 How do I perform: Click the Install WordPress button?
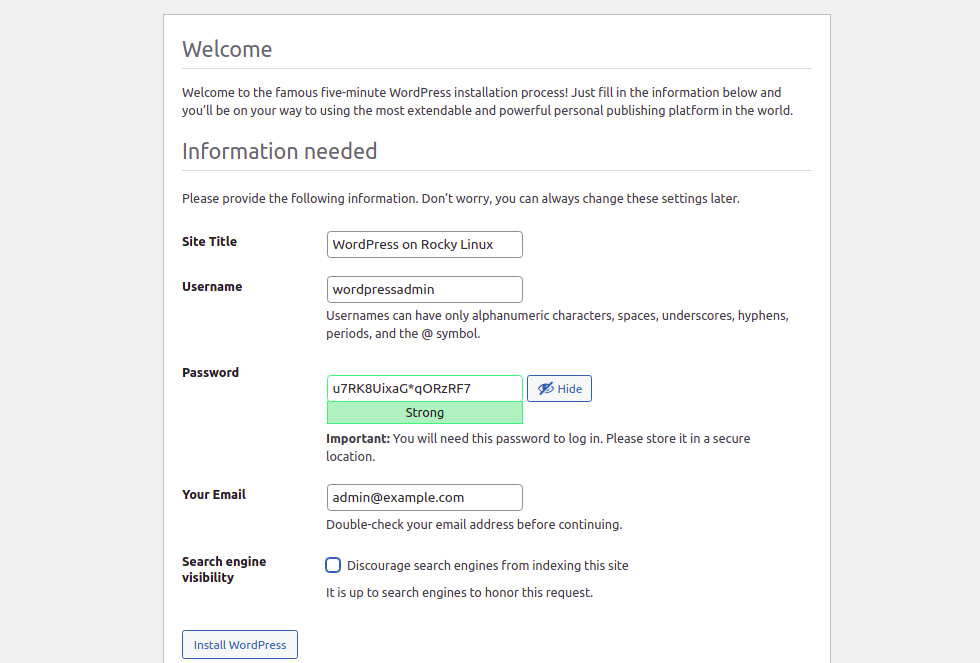[x=240, y=644]
